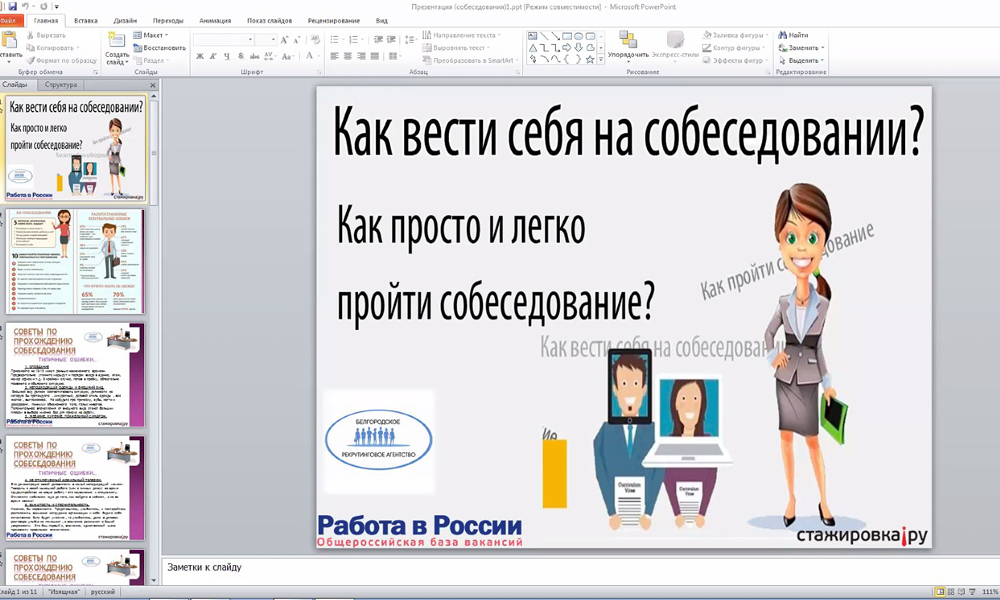1000x600 pixels.
Task: Click the Create Slide (Создать слайд) icon
Action: click(x=116, y=42)
